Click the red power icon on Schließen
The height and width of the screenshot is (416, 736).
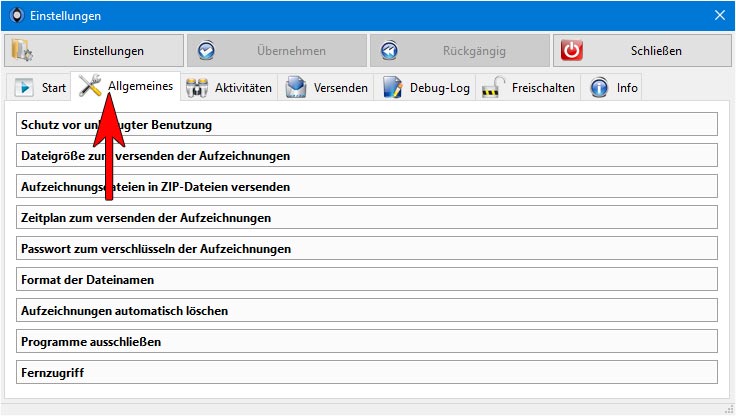point(572,50)
